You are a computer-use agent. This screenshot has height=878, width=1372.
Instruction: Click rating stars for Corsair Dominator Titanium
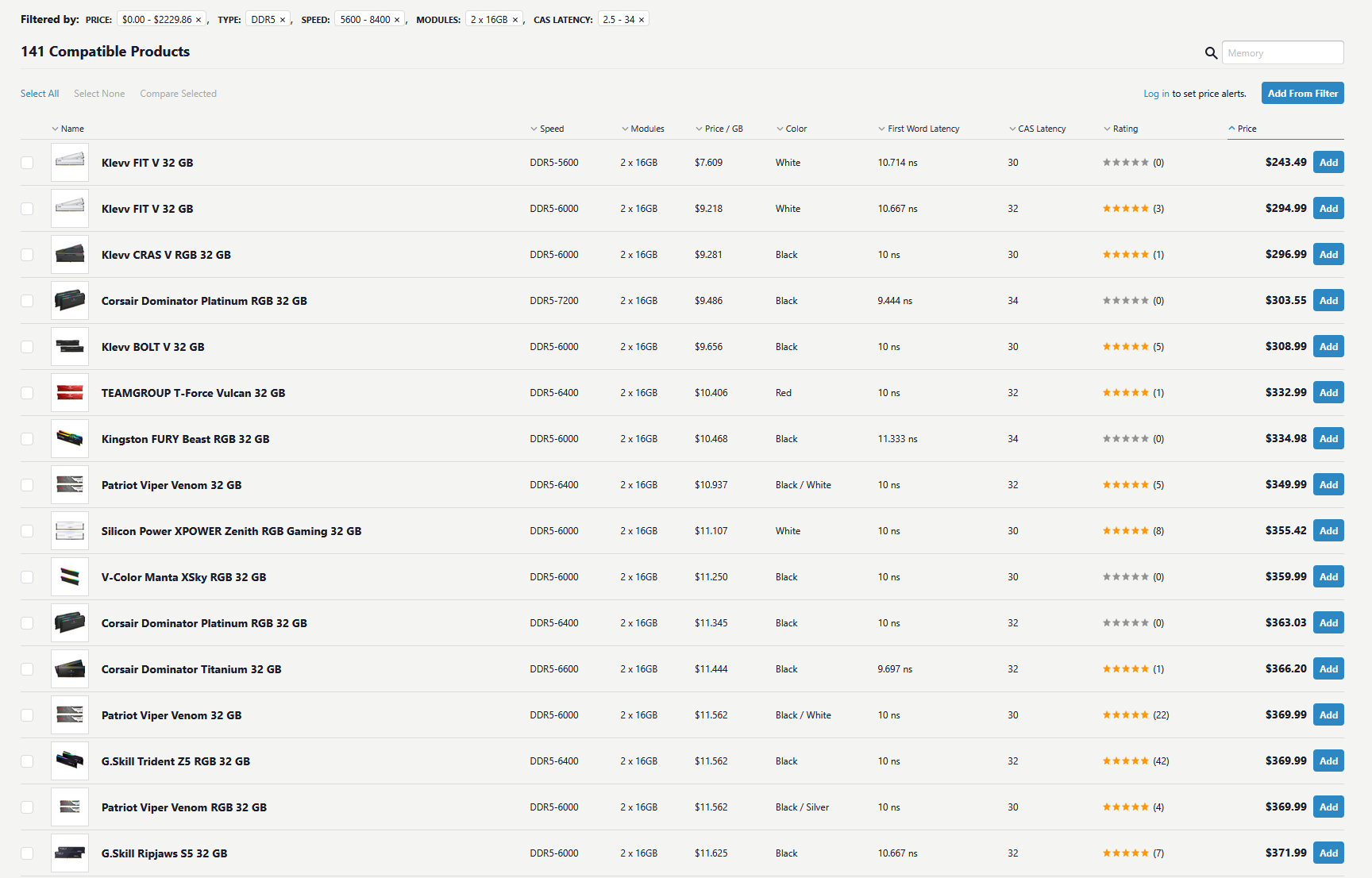tap(1125, 669)
